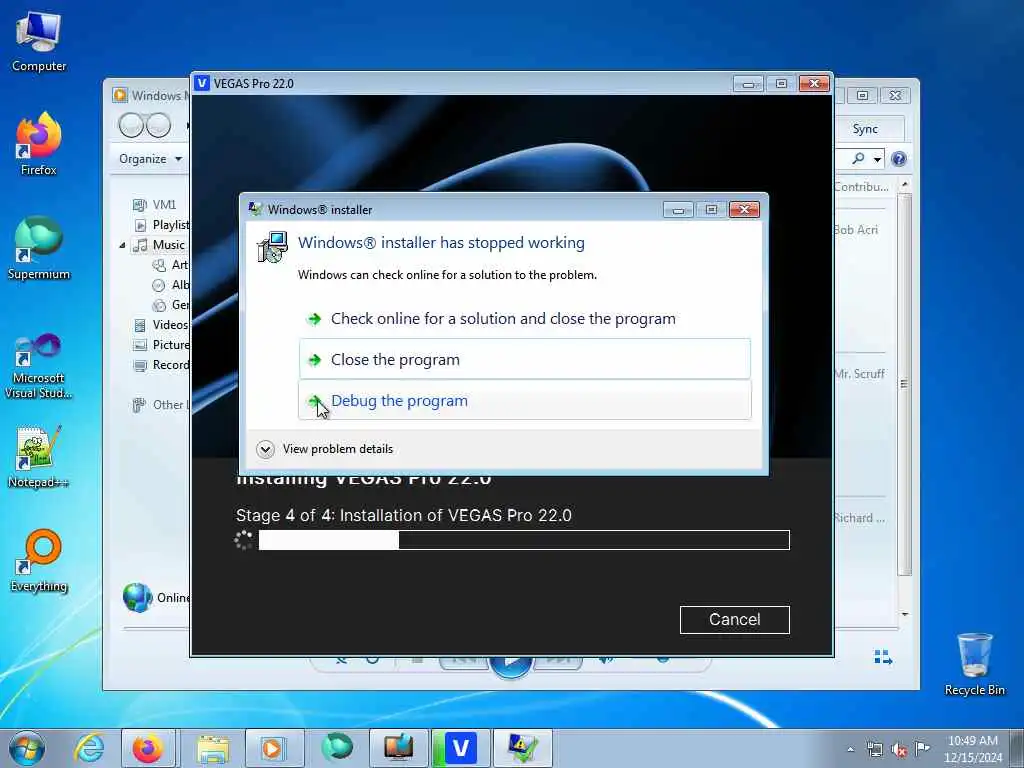Open the Firefox desktop shortcut

click(x=39, y=144)
